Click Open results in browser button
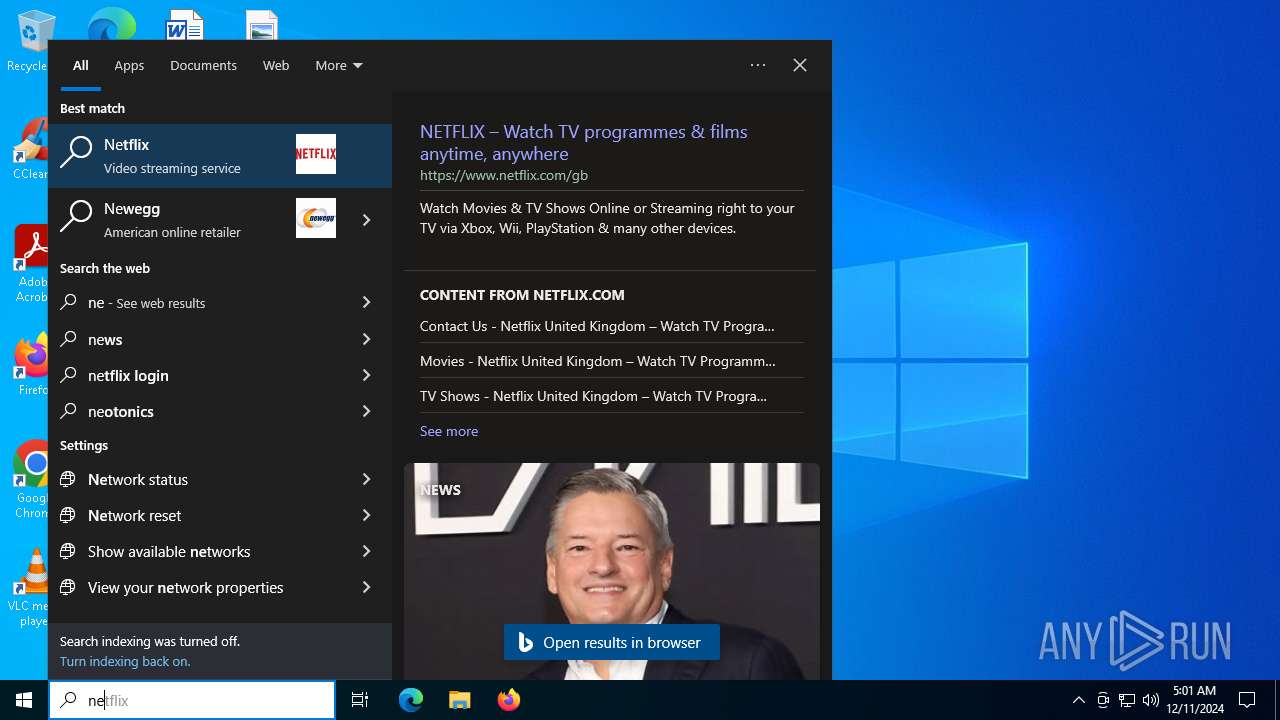 pos(612,642)
